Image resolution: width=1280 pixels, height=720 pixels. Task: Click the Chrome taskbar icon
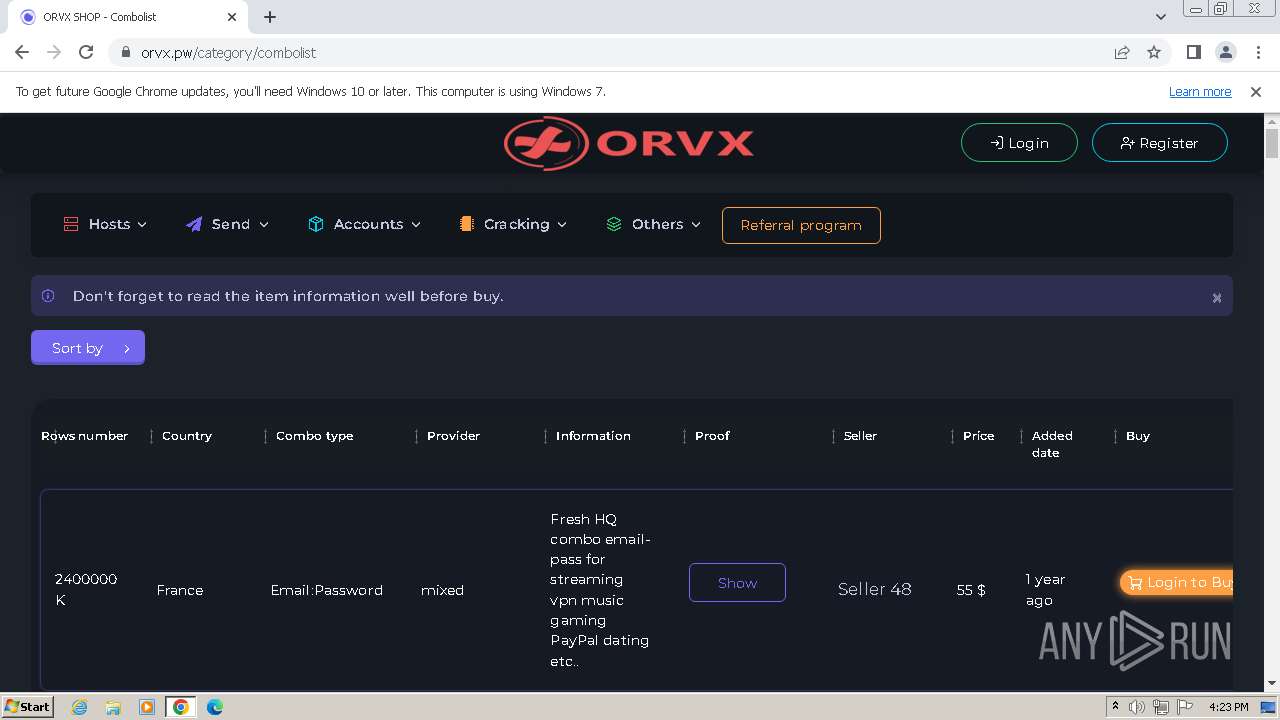pyautogui.click(x=181, y=707)
